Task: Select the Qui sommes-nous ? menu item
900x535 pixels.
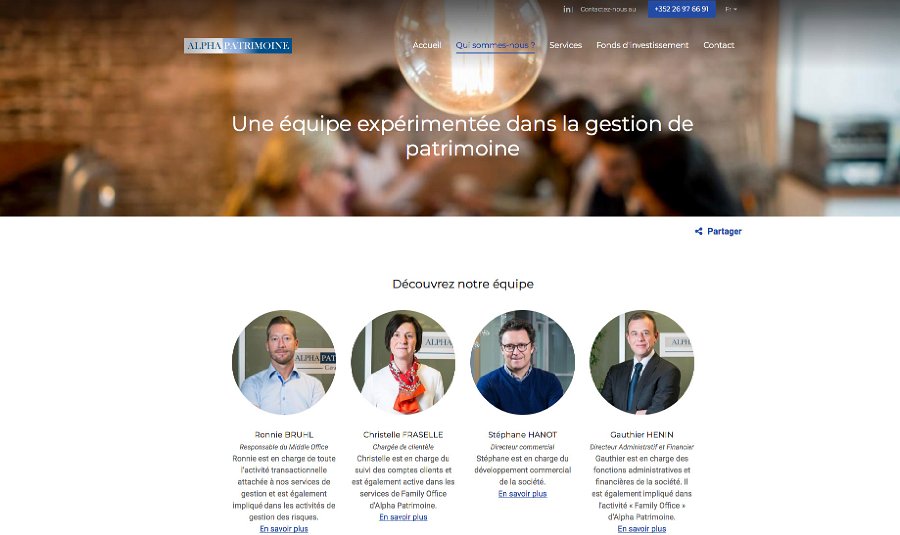Action: pos(495,45)
